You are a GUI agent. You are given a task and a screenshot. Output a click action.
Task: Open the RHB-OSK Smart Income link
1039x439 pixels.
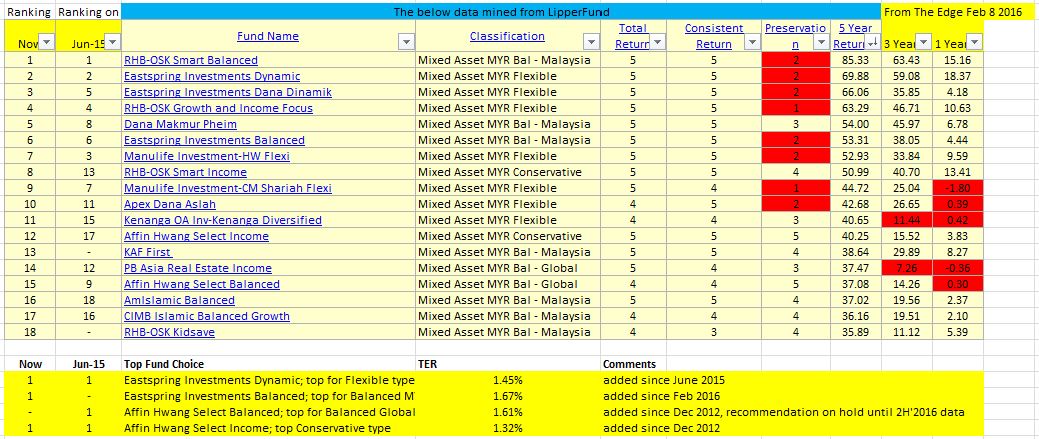click(x=185, y=172)
